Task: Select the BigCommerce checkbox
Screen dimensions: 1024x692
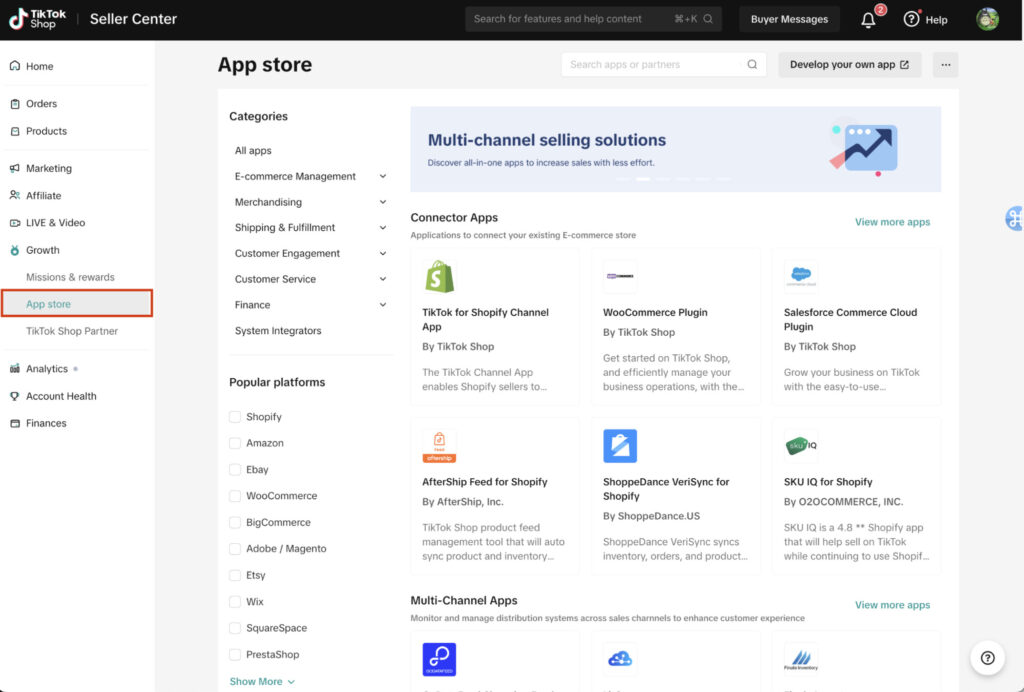Action: click(x=235, y=522)
